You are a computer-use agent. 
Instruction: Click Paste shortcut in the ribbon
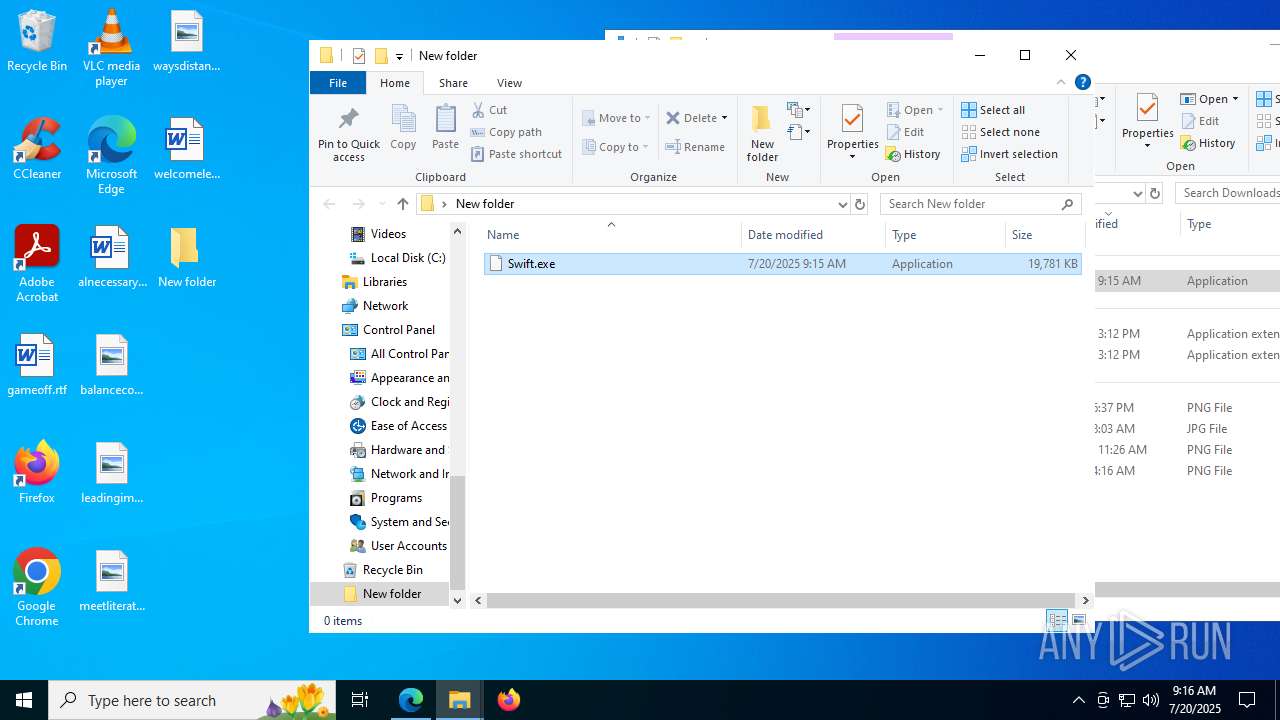tap(516, 154)
